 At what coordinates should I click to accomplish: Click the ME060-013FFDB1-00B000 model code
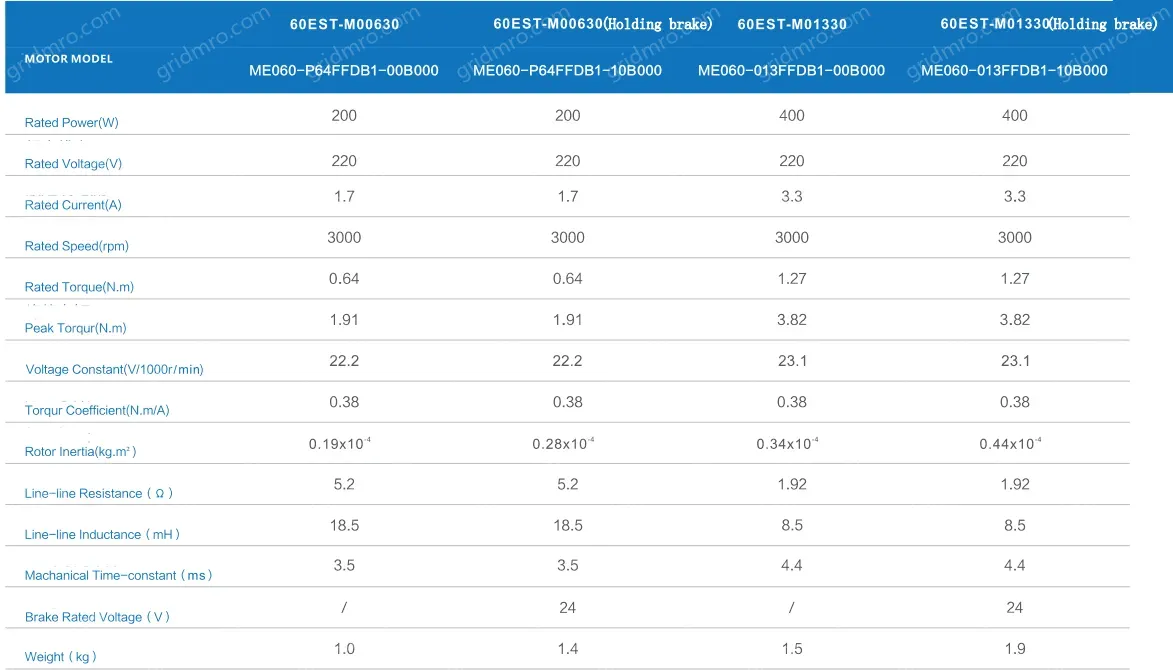pyautogui.click(x=791, y=71)
